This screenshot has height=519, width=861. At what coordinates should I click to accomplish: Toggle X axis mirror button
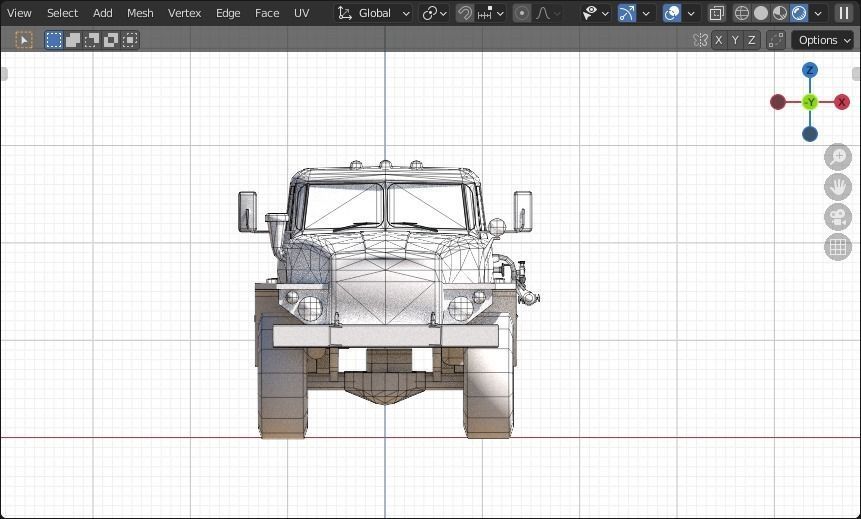tap(718, 40)
